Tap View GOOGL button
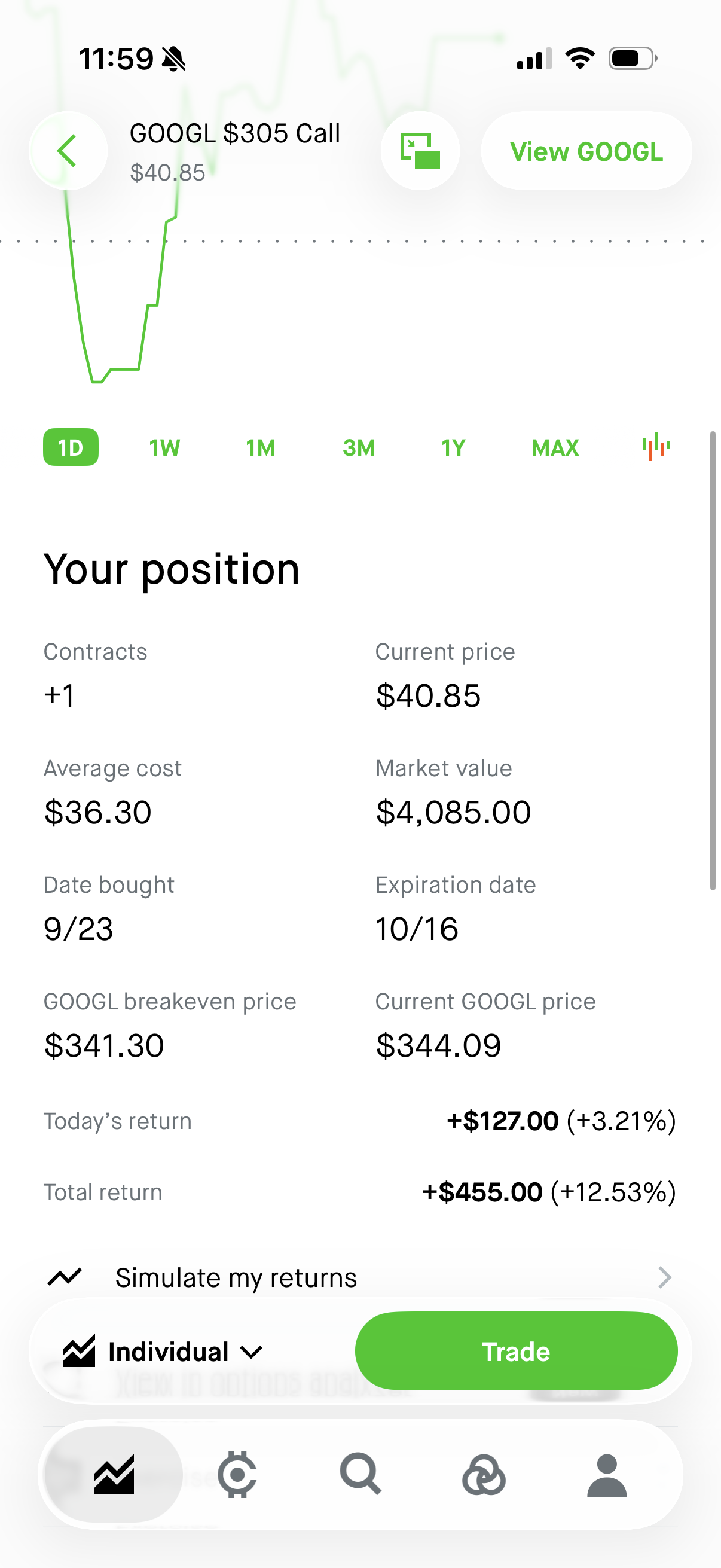This screenshot has width=721, height=1568. click(x=586, y=151)
